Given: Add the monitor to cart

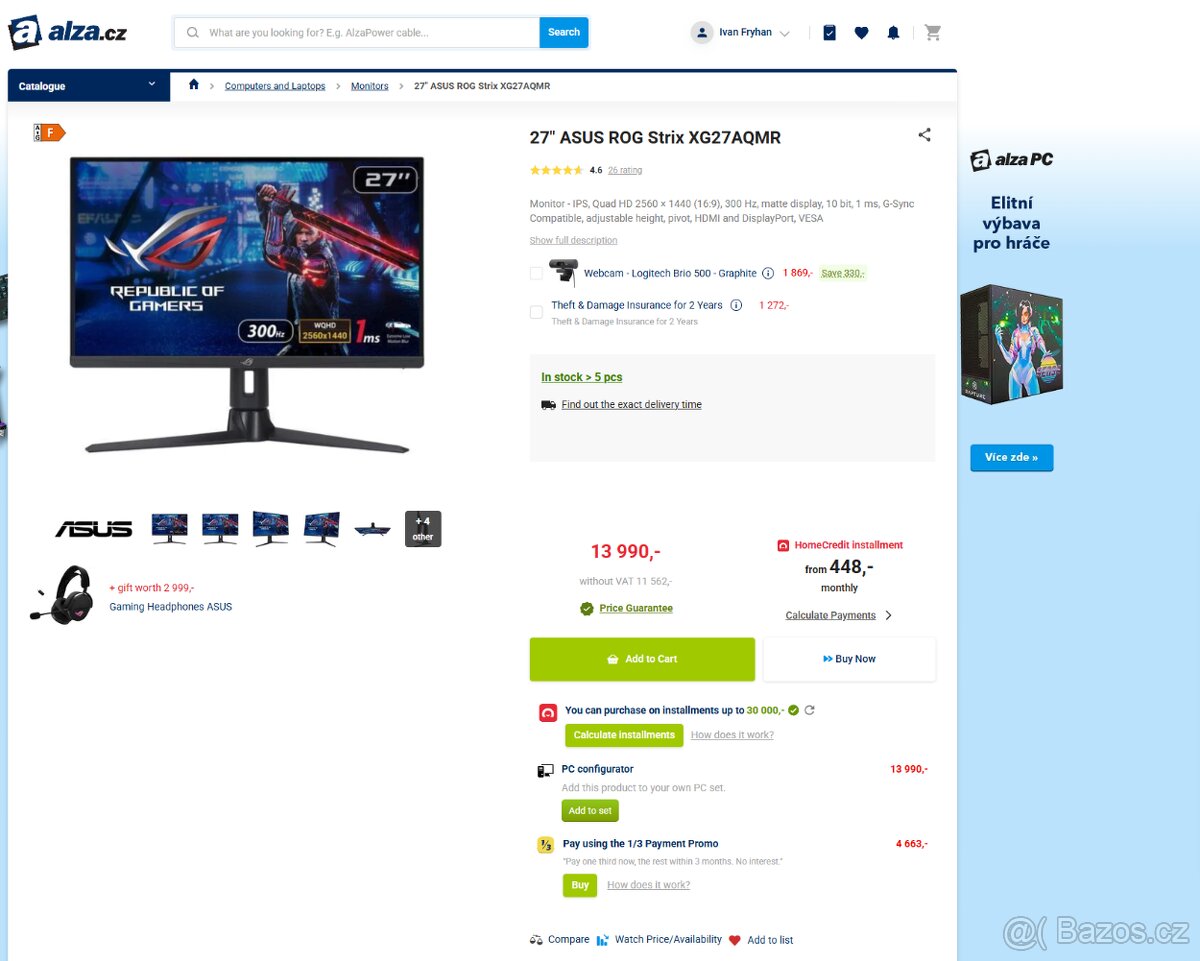Looking at the screenshot, I should point(642,659).
